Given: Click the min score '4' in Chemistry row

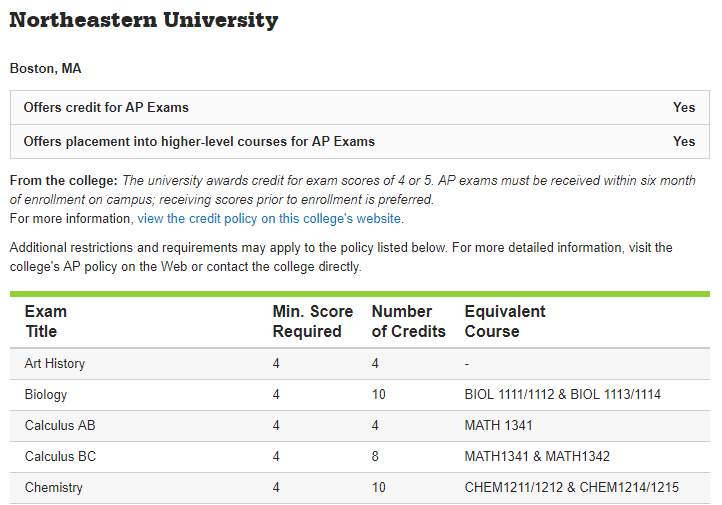Looking at the screenshot, I should click(x=276, y=488).
